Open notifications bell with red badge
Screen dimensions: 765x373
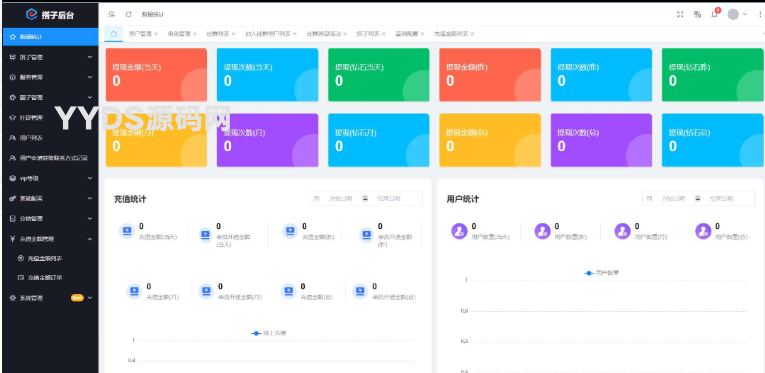point(715,14)
